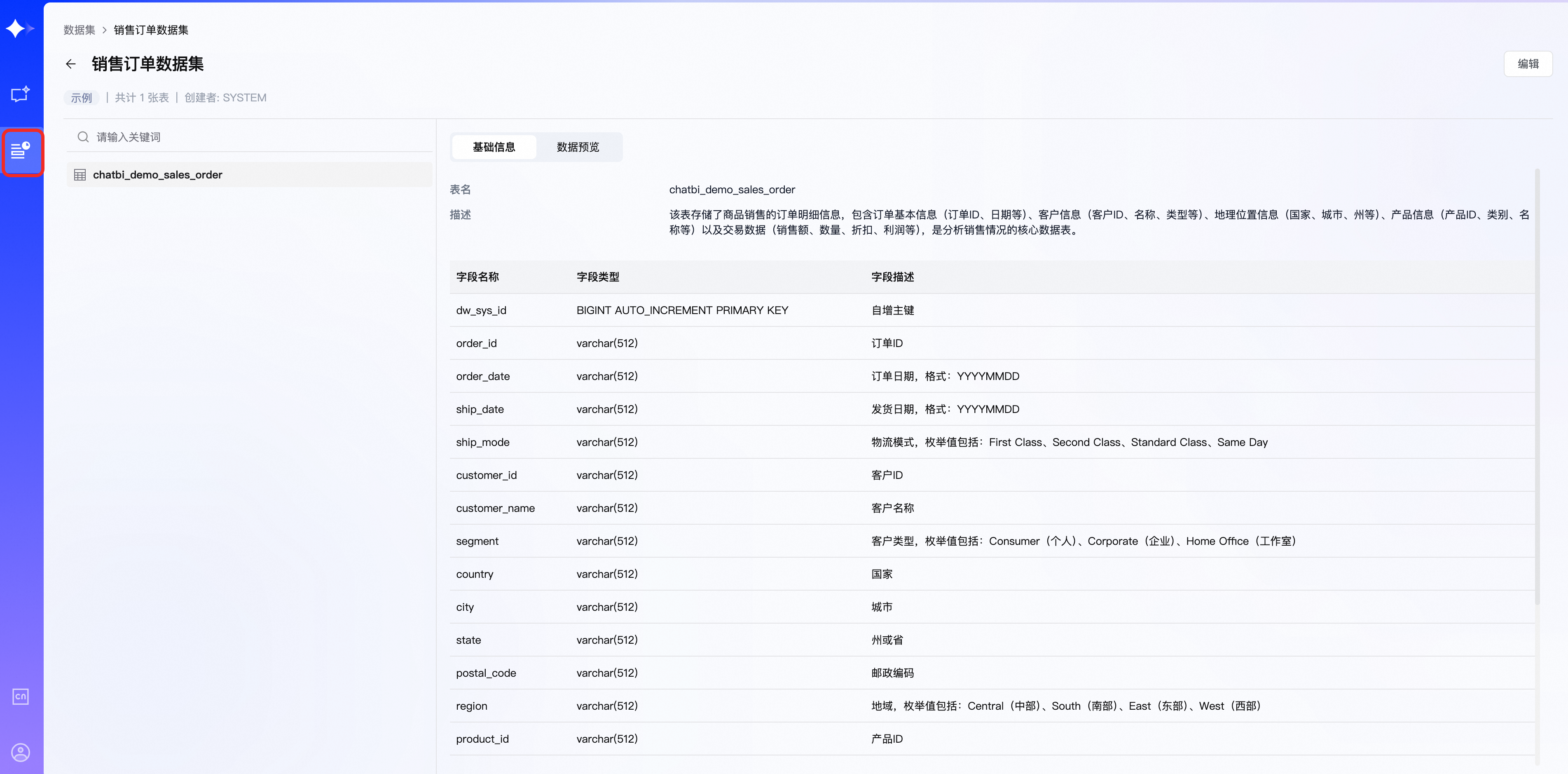Select the state field name
1568x774 pixels.
469,640
